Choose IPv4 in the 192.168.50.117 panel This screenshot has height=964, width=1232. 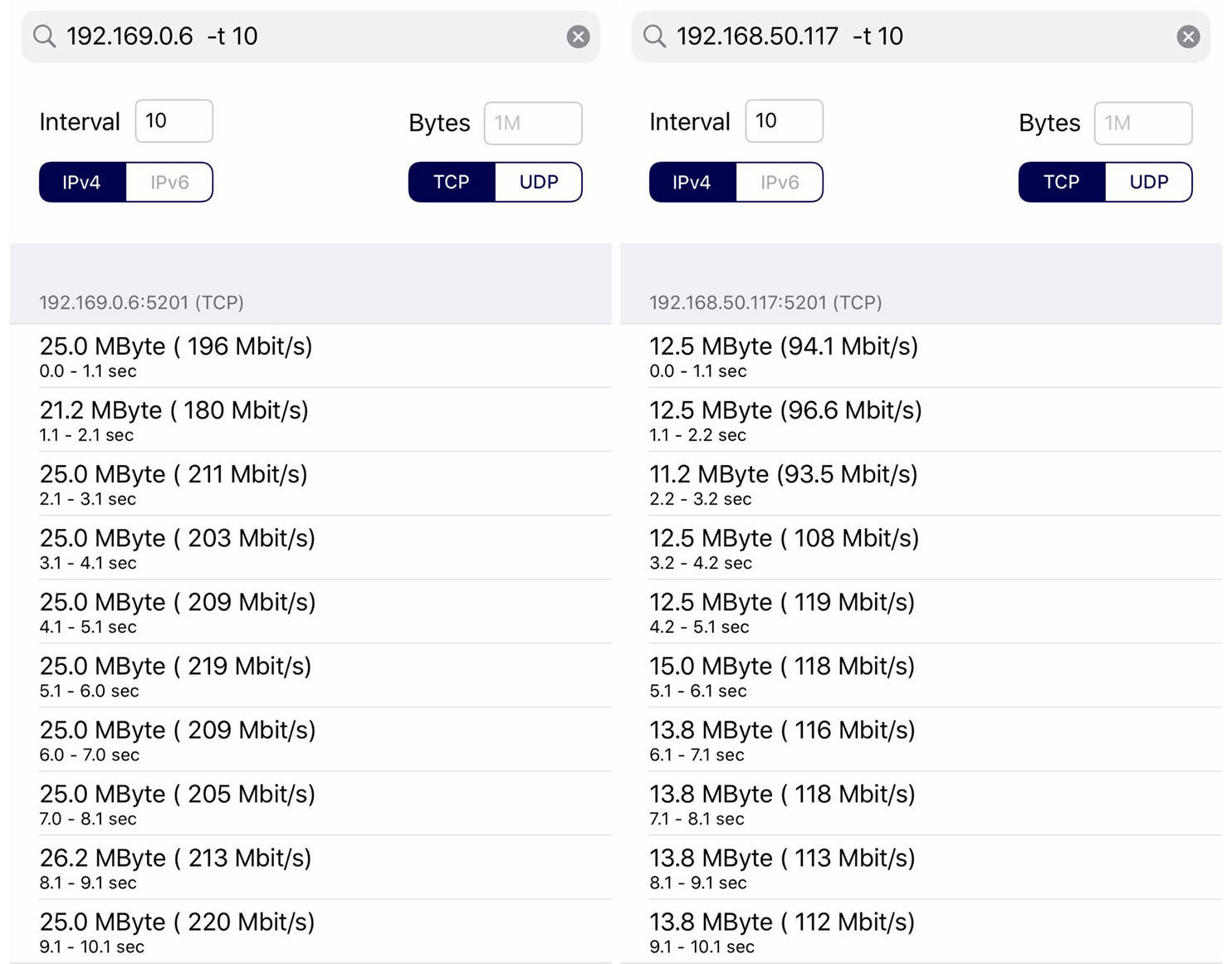tap(692, 183)
